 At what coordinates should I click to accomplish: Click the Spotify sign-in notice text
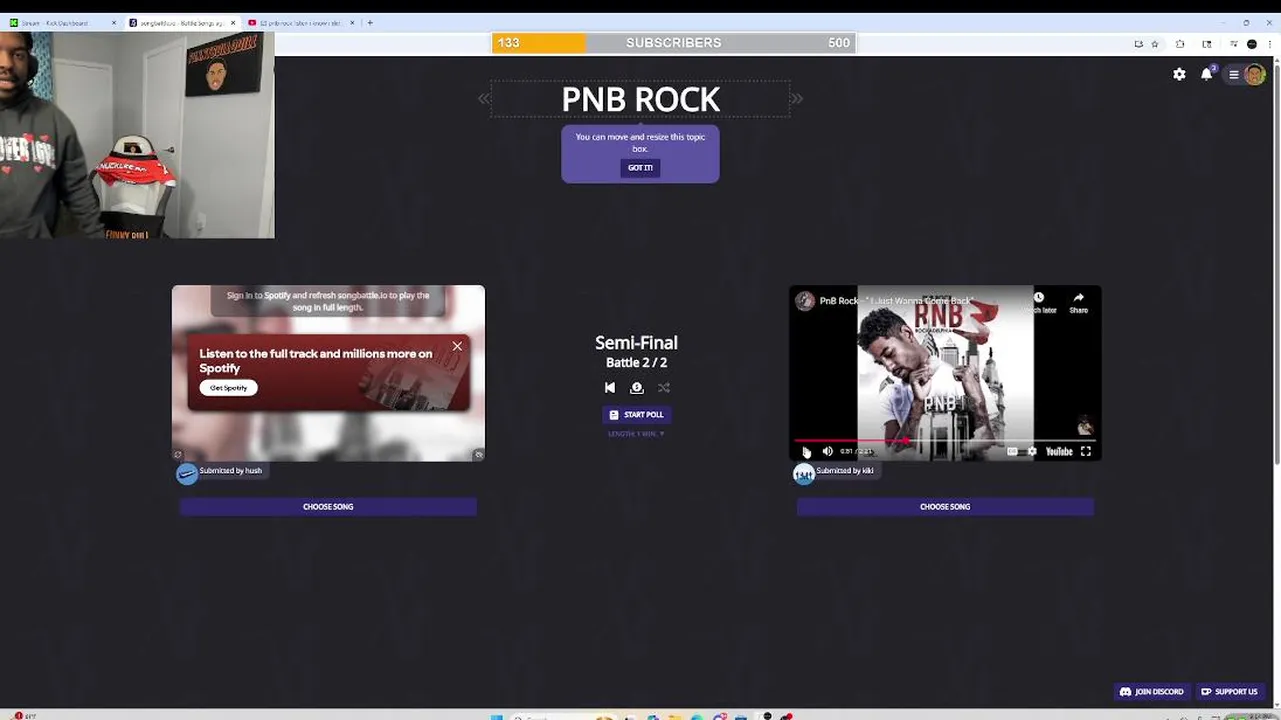click(x=328, y=301)
